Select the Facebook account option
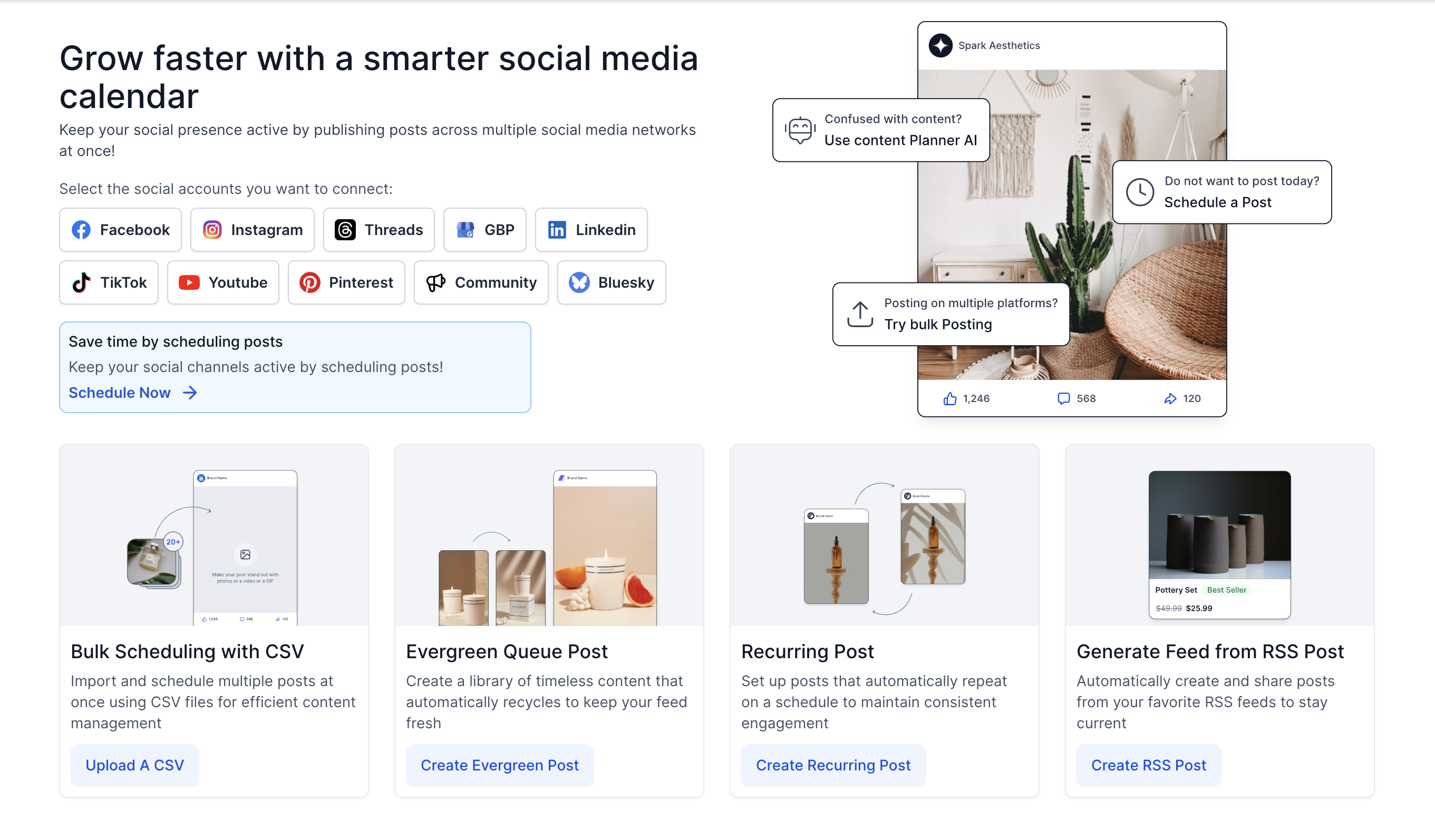The image size is (1435, 840). coord(120,230)
